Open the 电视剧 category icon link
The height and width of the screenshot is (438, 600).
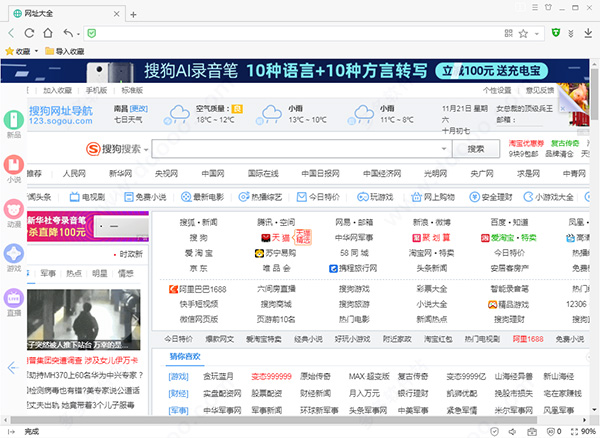click(x=87, y=197)
